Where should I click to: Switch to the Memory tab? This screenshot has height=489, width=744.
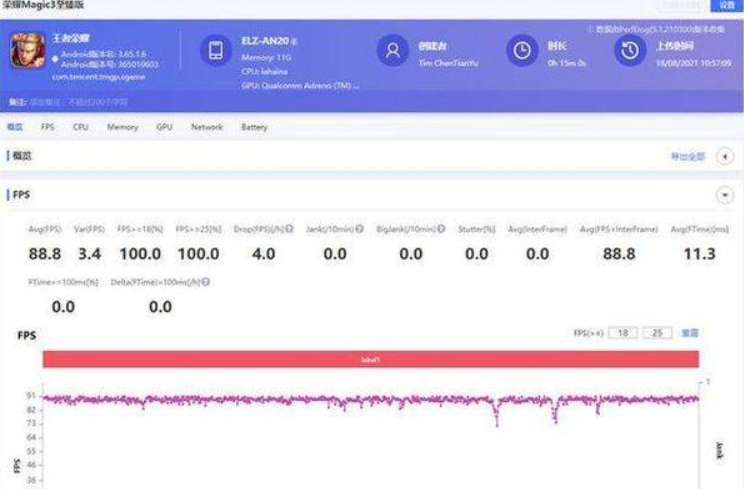122,127
